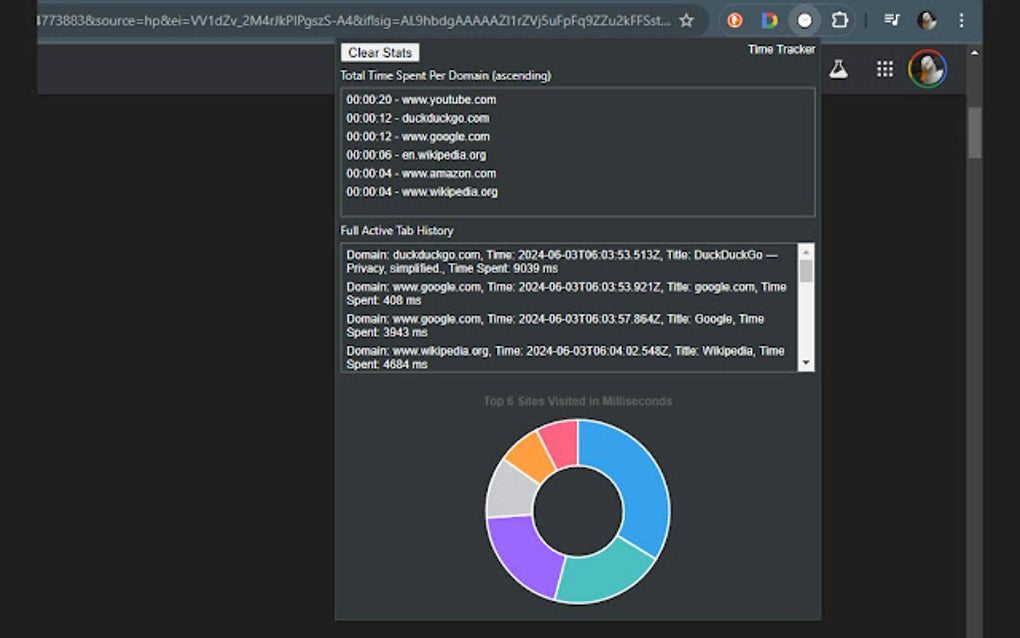
Task: Toggle the circled Time Tracker toolbar icon
Action: coord(804,20)
